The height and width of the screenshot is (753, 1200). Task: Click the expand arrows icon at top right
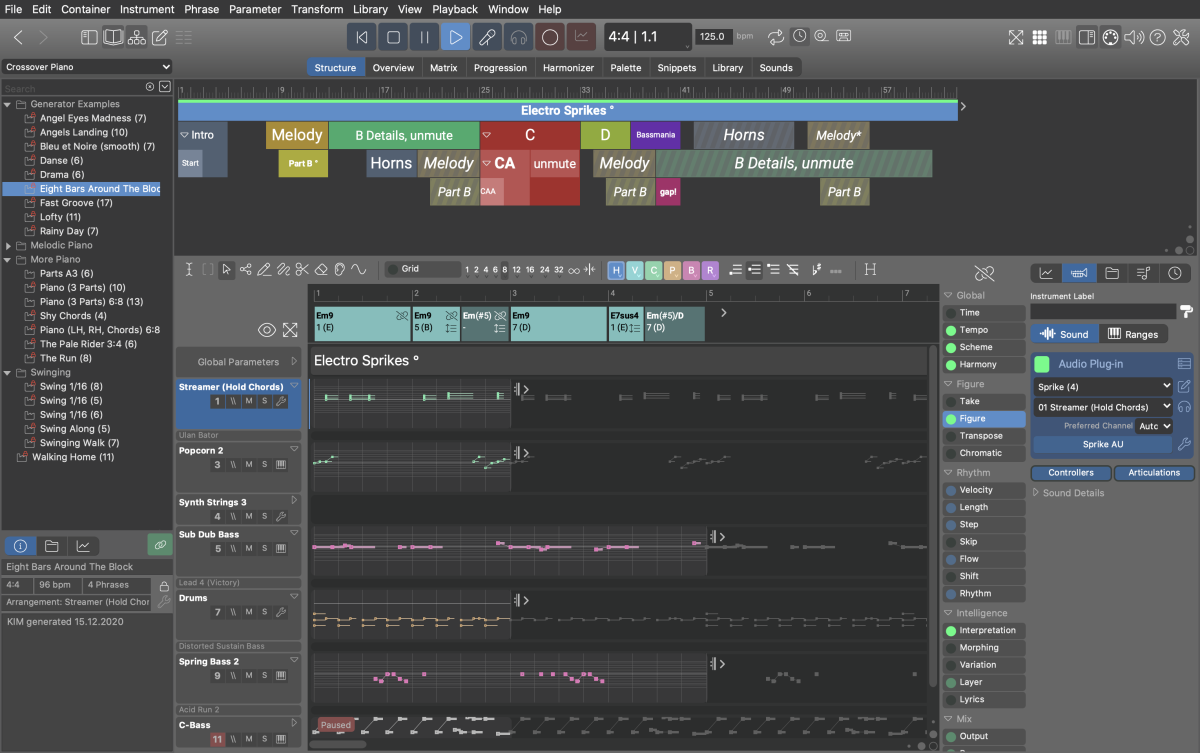point(1016,37)
